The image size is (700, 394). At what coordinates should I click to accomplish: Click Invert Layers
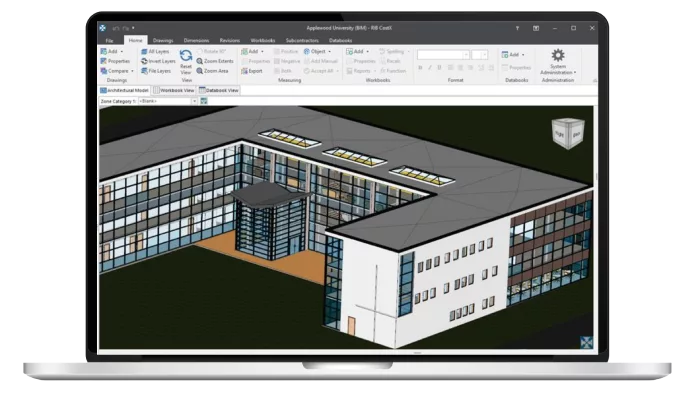(x=158, y=61)
